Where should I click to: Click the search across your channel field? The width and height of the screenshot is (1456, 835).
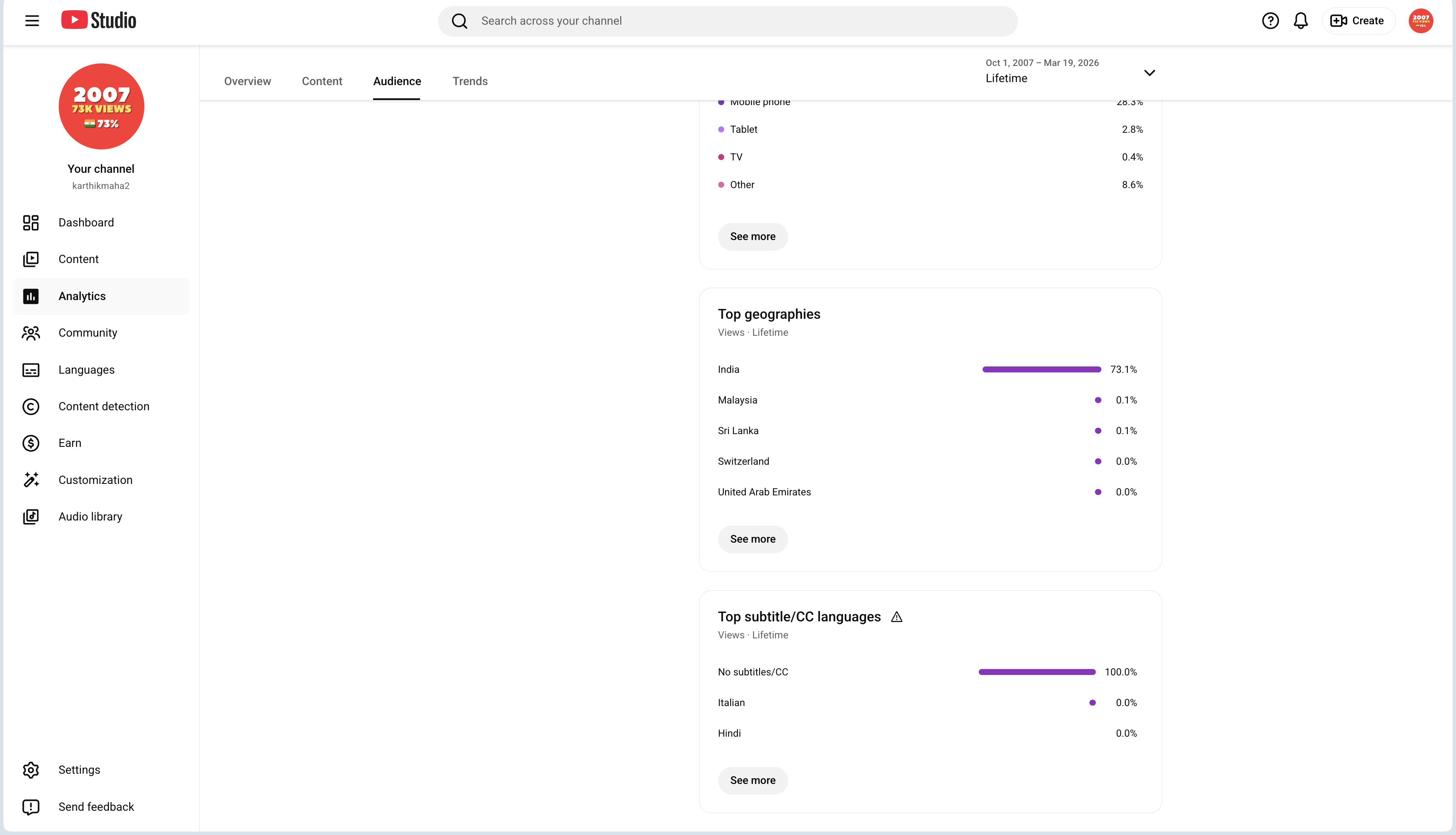click(728, 21)
